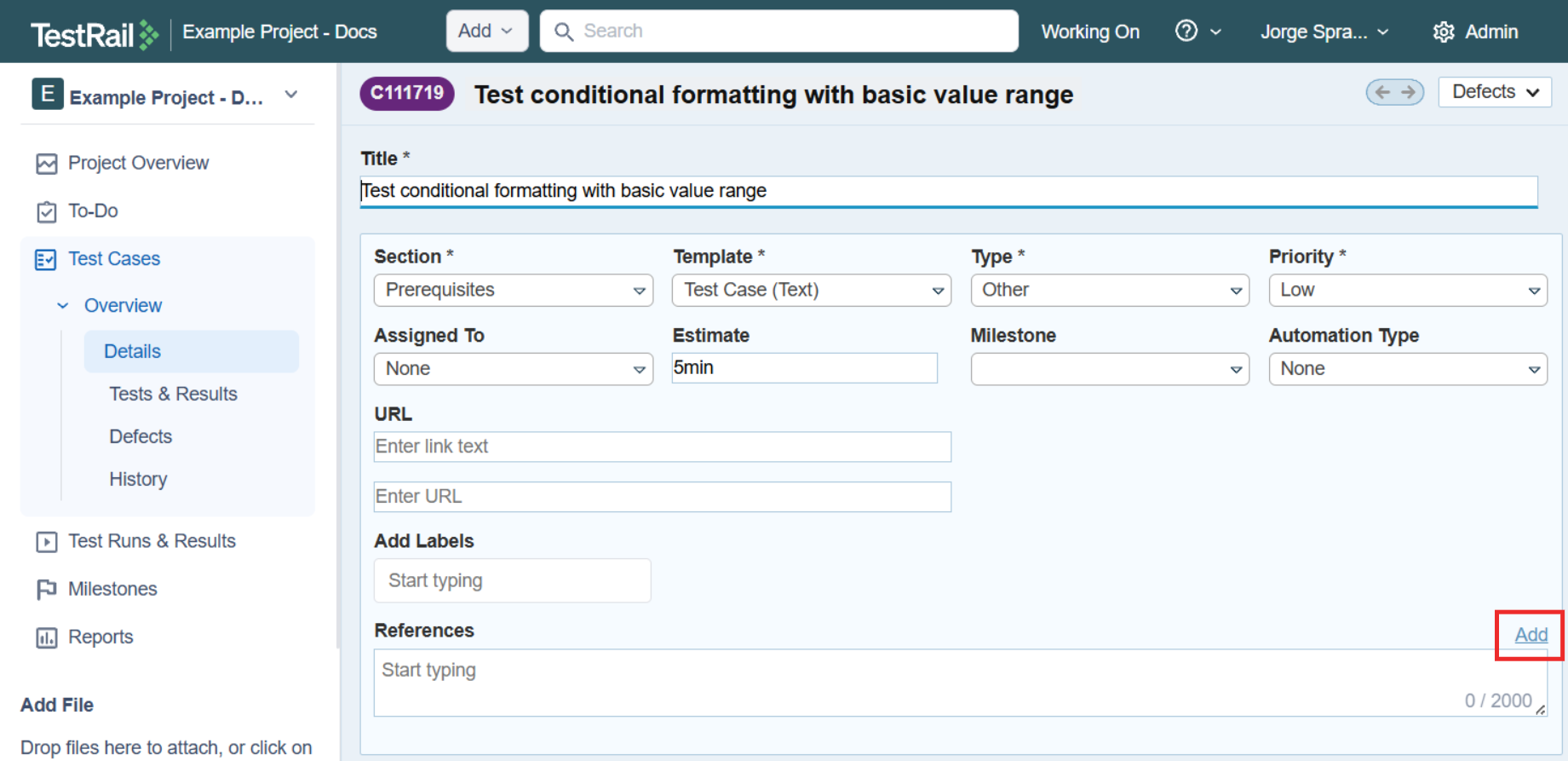Click the Milestones flag icon
This screenshot has width=1568, height=761.
46,590
